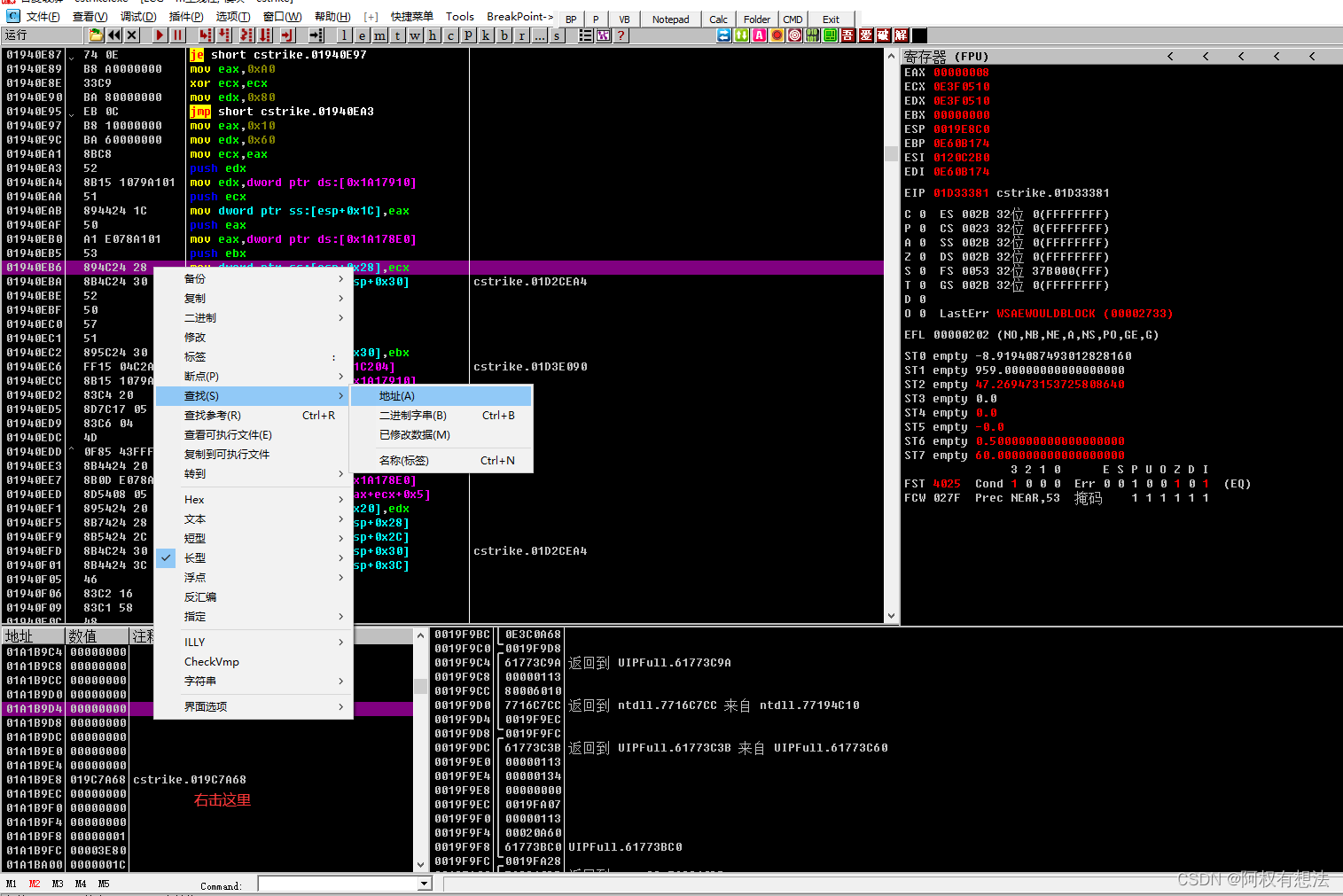
Task: Switch to M3 memory tab
Action: 58,884
